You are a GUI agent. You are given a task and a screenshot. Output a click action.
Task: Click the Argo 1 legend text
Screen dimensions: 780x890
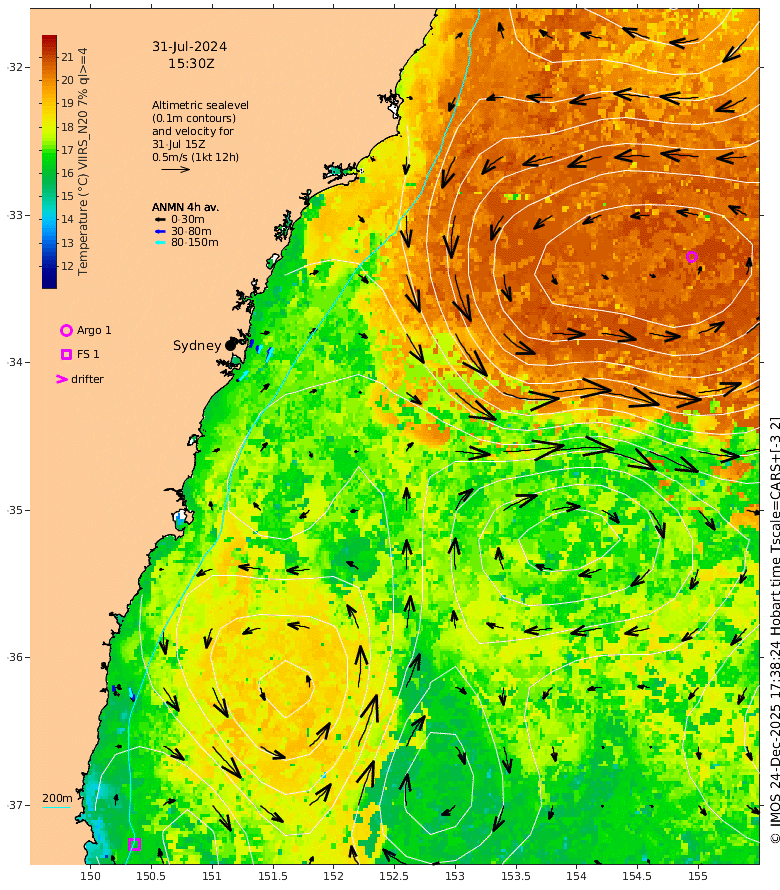(x=94, y=330)
